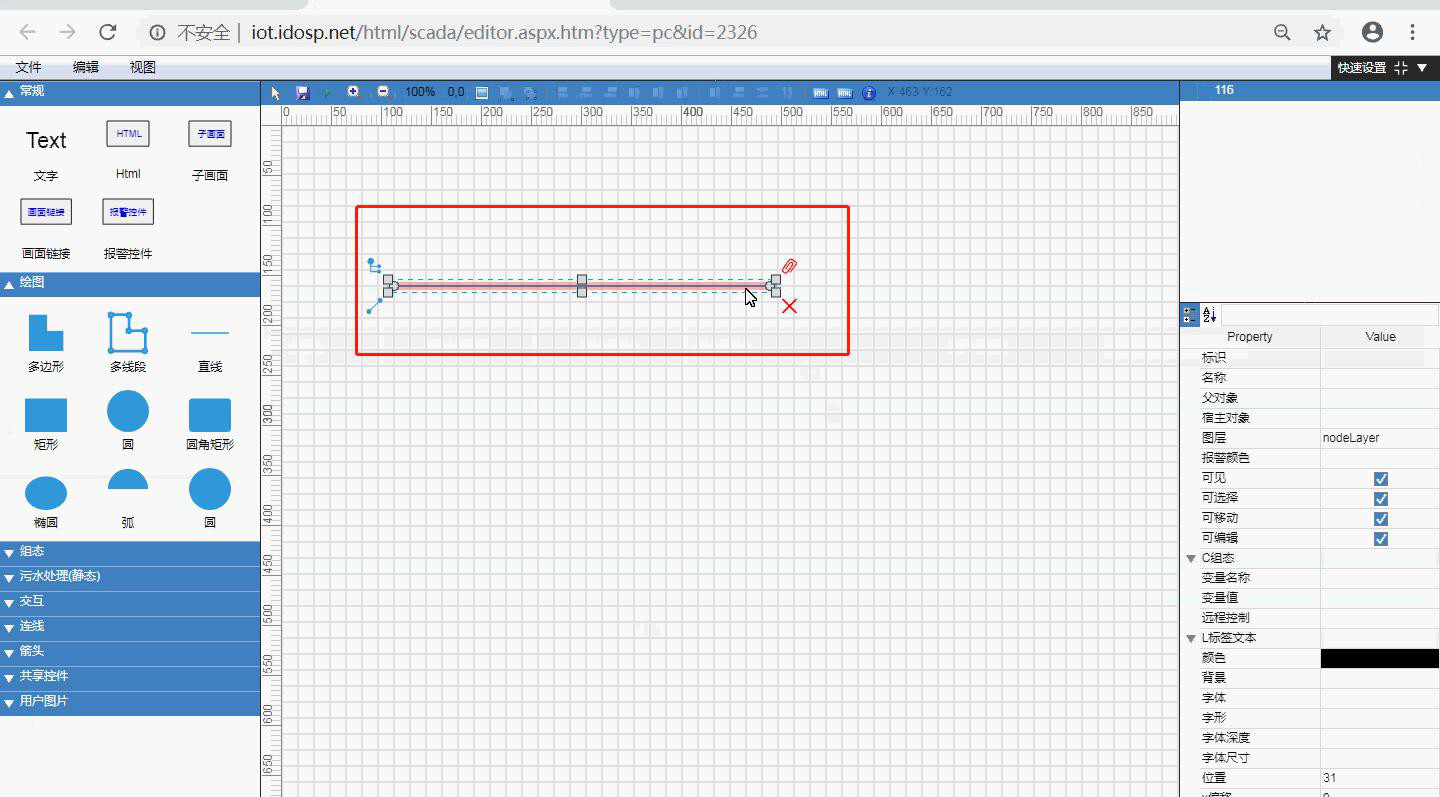1440x797 pixels.
Task: Toggle the 可选择 selectable checkbox
Action: [x=1380, y=499]
